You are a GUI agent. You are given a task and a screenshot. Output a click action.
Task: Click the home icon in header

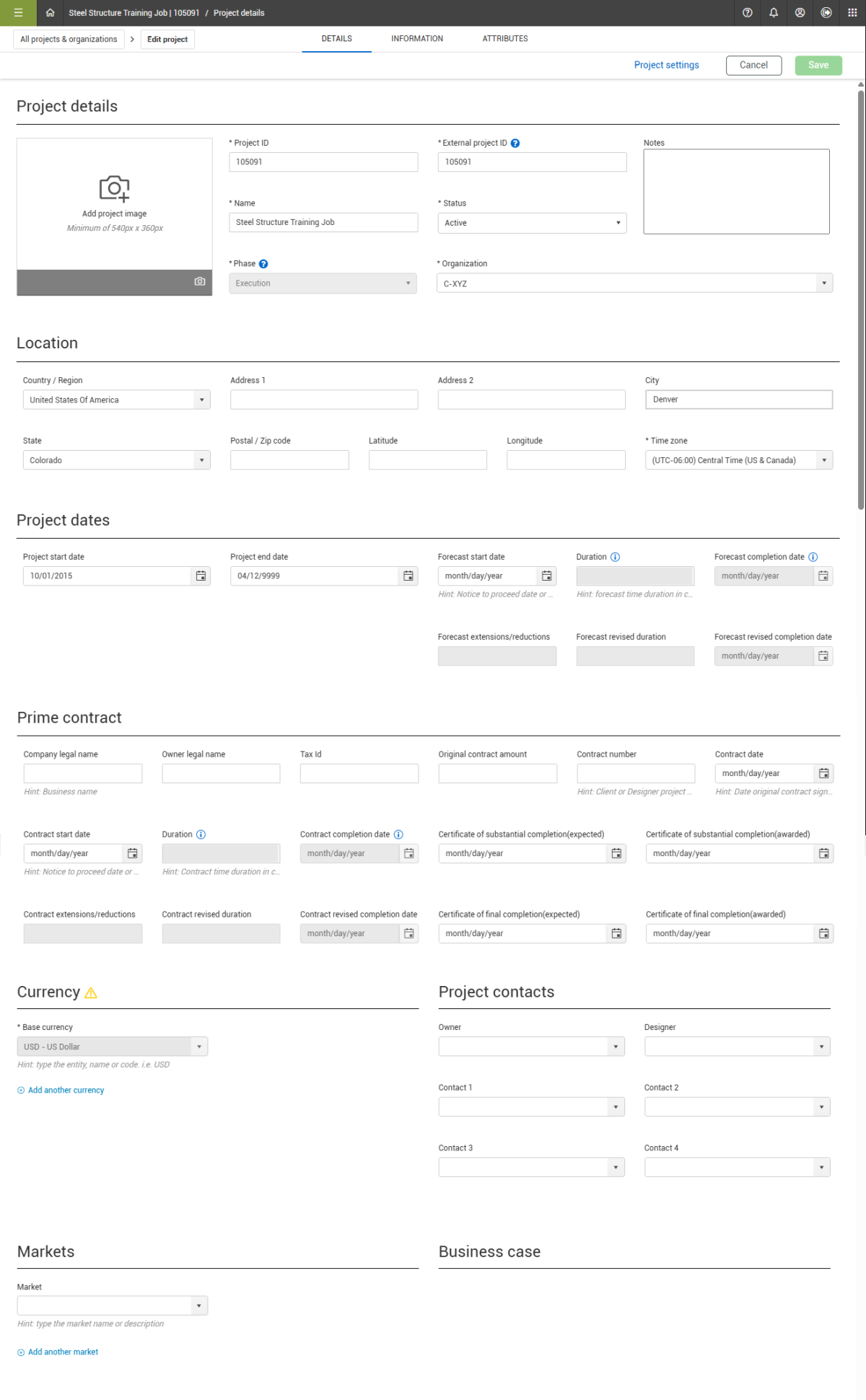click(x=50, y=13)
